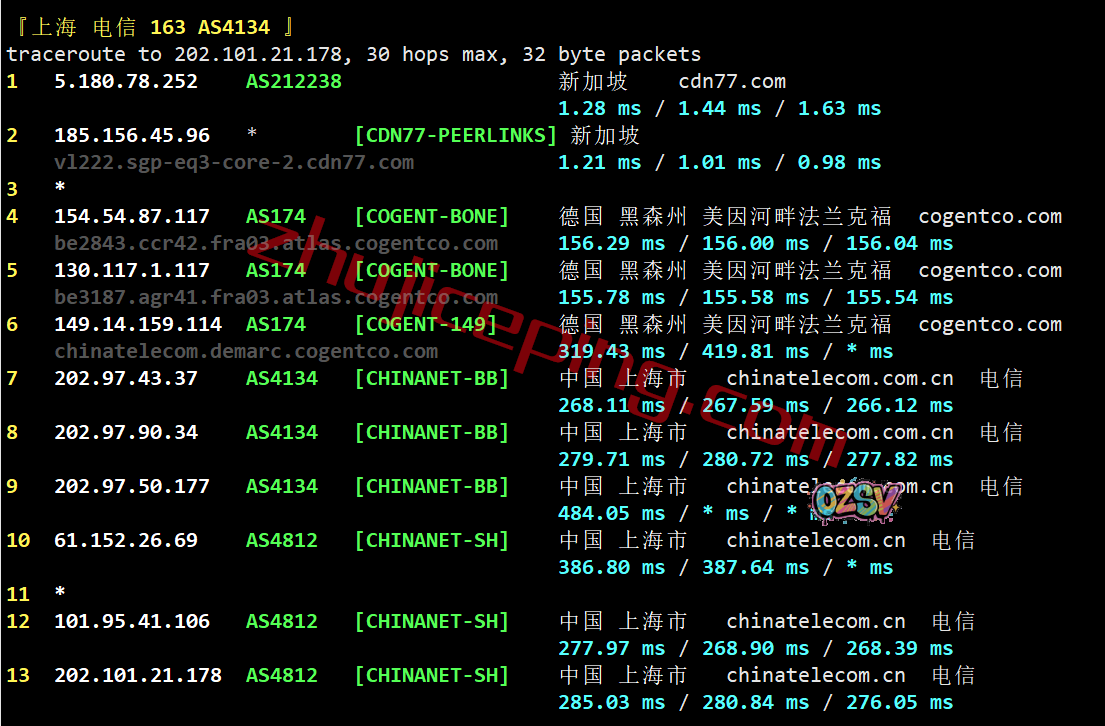
Task: Click the [CDN77-PEERLINKS] network tag
Action: pos(456,135)
